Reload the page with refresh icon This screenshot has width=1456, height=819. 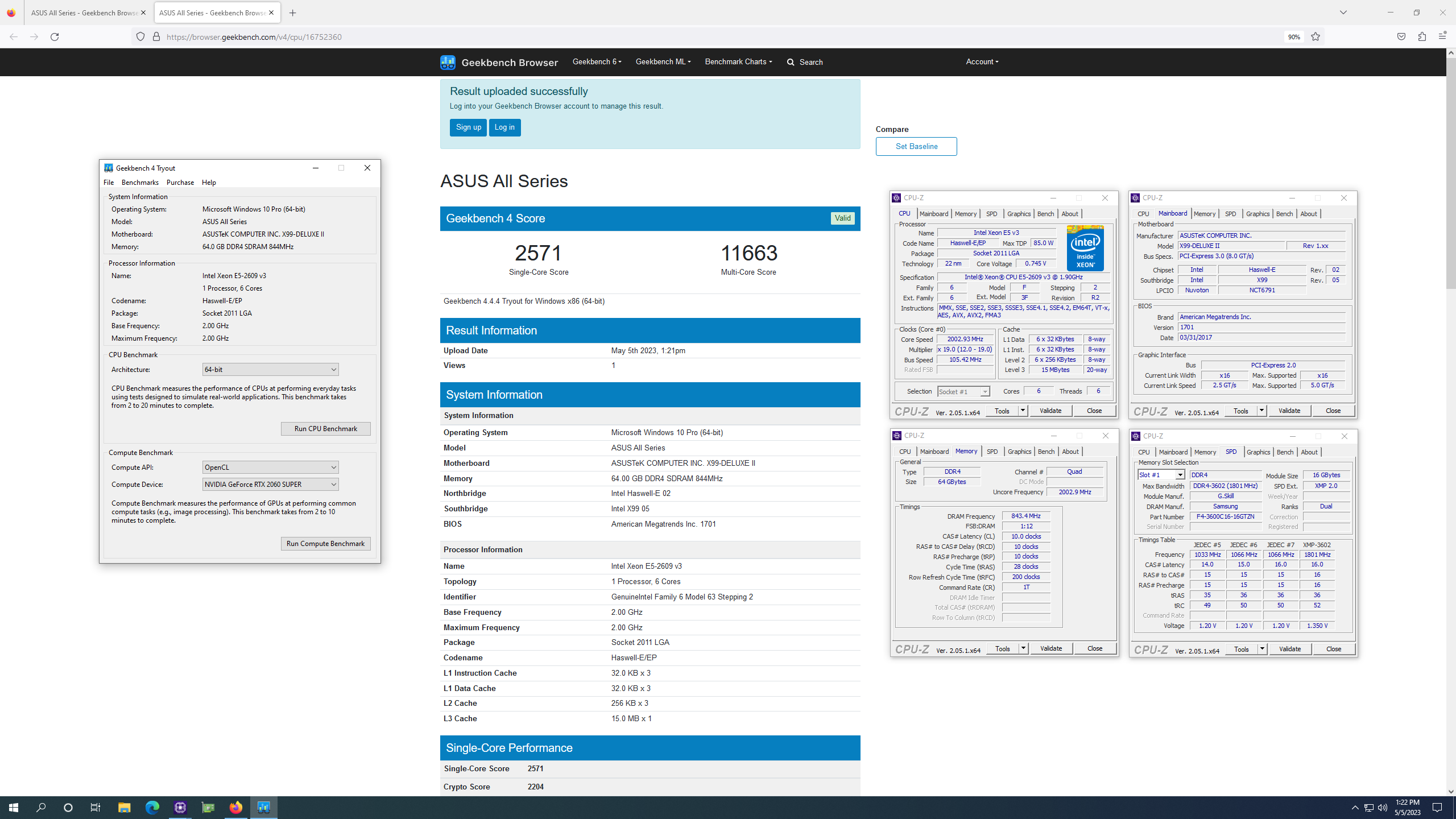(55, 37)
